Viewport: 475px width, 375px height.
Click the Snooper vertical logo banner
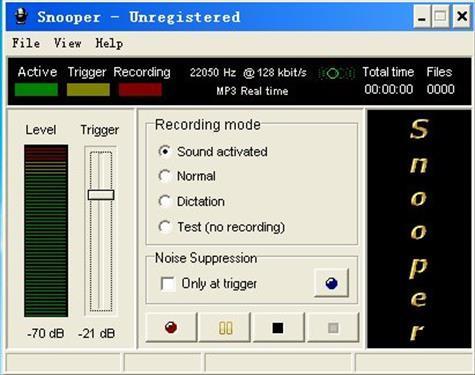coord(419,229)
